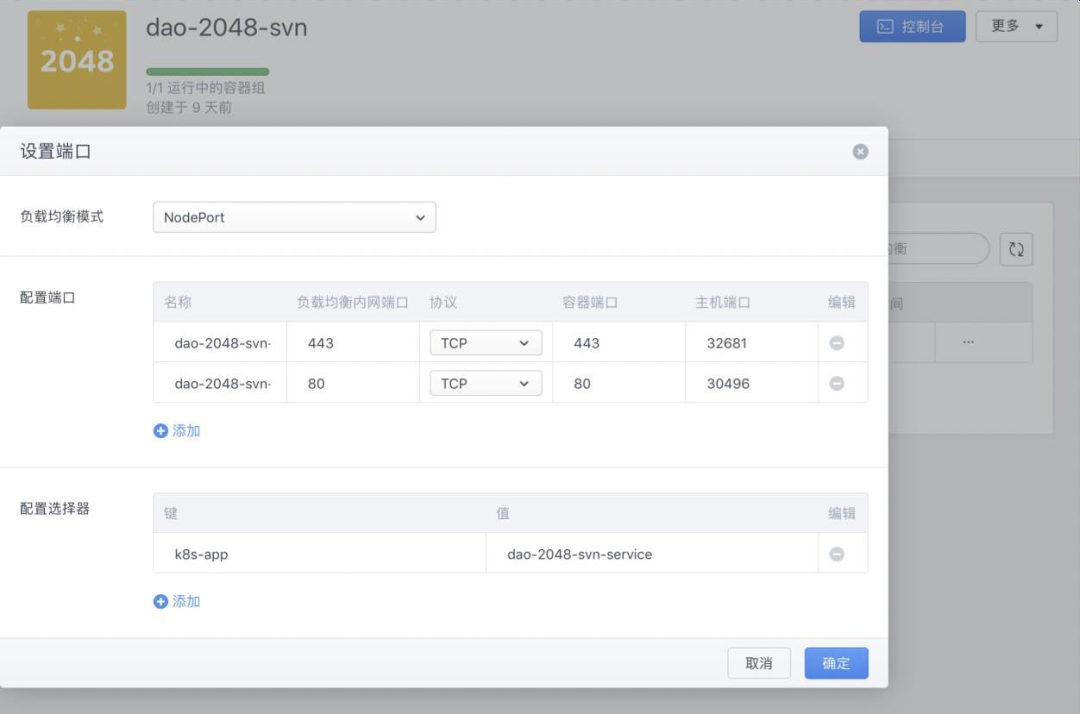Expand the 更多 menu
This screenshot has width=1080, height=714.
coord(1016,27)
